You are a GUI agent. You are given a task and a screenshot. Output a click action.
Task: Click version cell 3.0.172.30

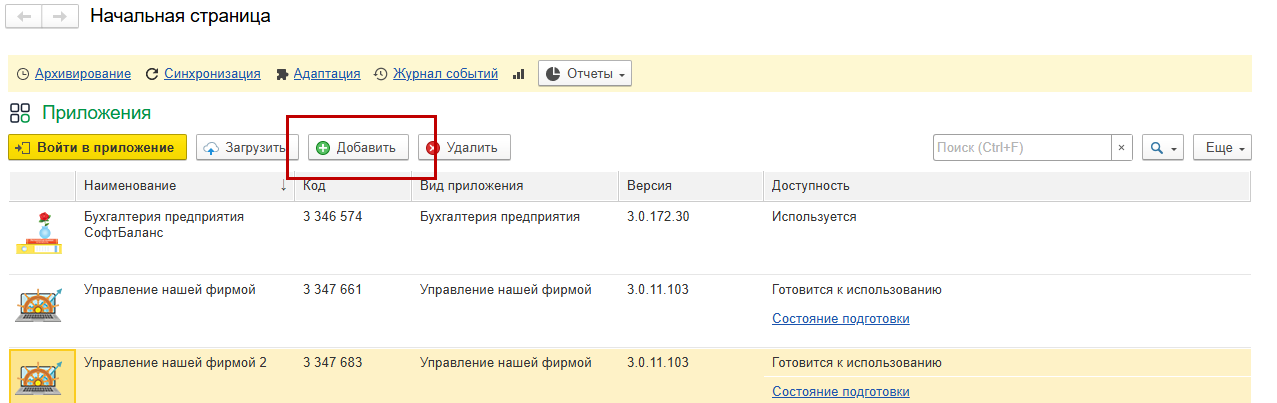tap(658, 216)
